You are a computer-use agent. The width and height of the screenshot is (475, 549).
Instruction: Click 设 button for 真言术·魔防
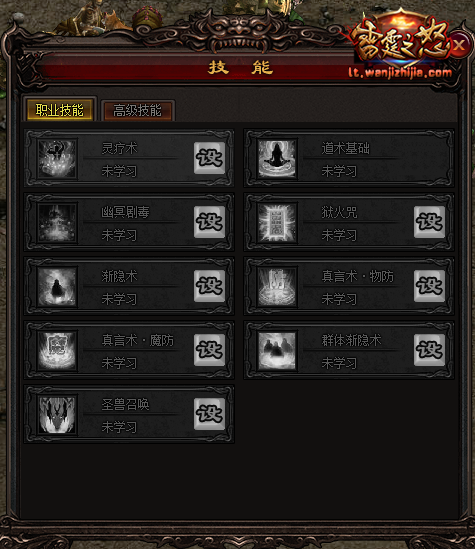pyautogui.click(x=209, y=350)
